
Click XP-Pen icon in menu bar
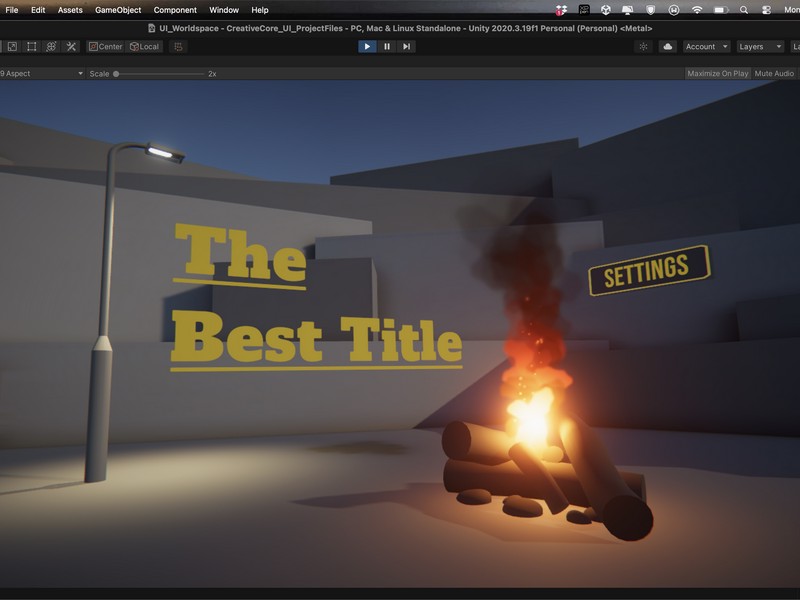click(584, 10)
